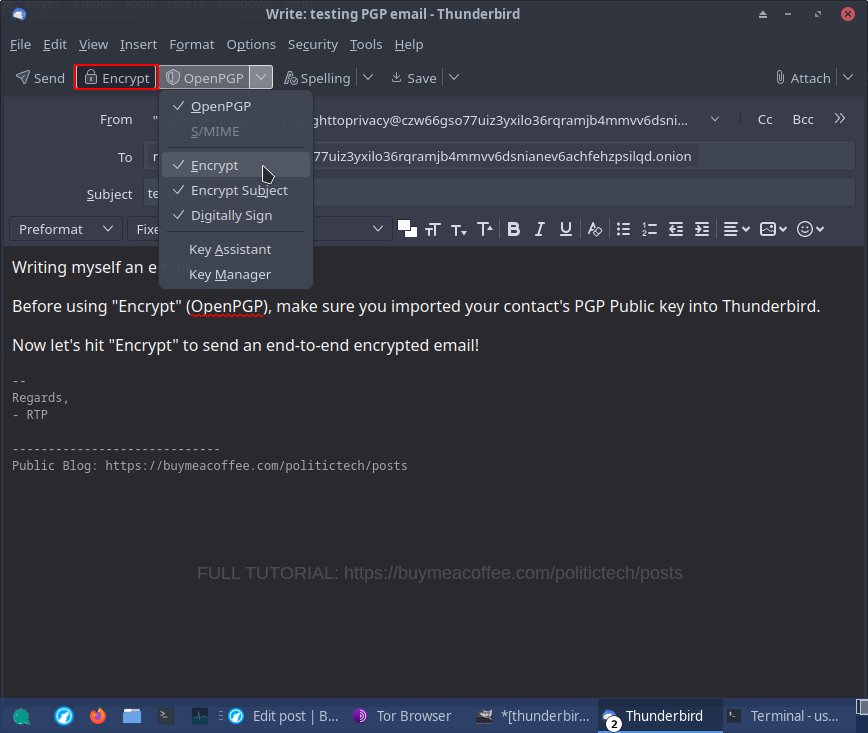Open the font family dropdown
Image resolution: width=868 pixels, height=733 pixels.
pyautogui.click(x=260, y=229)
